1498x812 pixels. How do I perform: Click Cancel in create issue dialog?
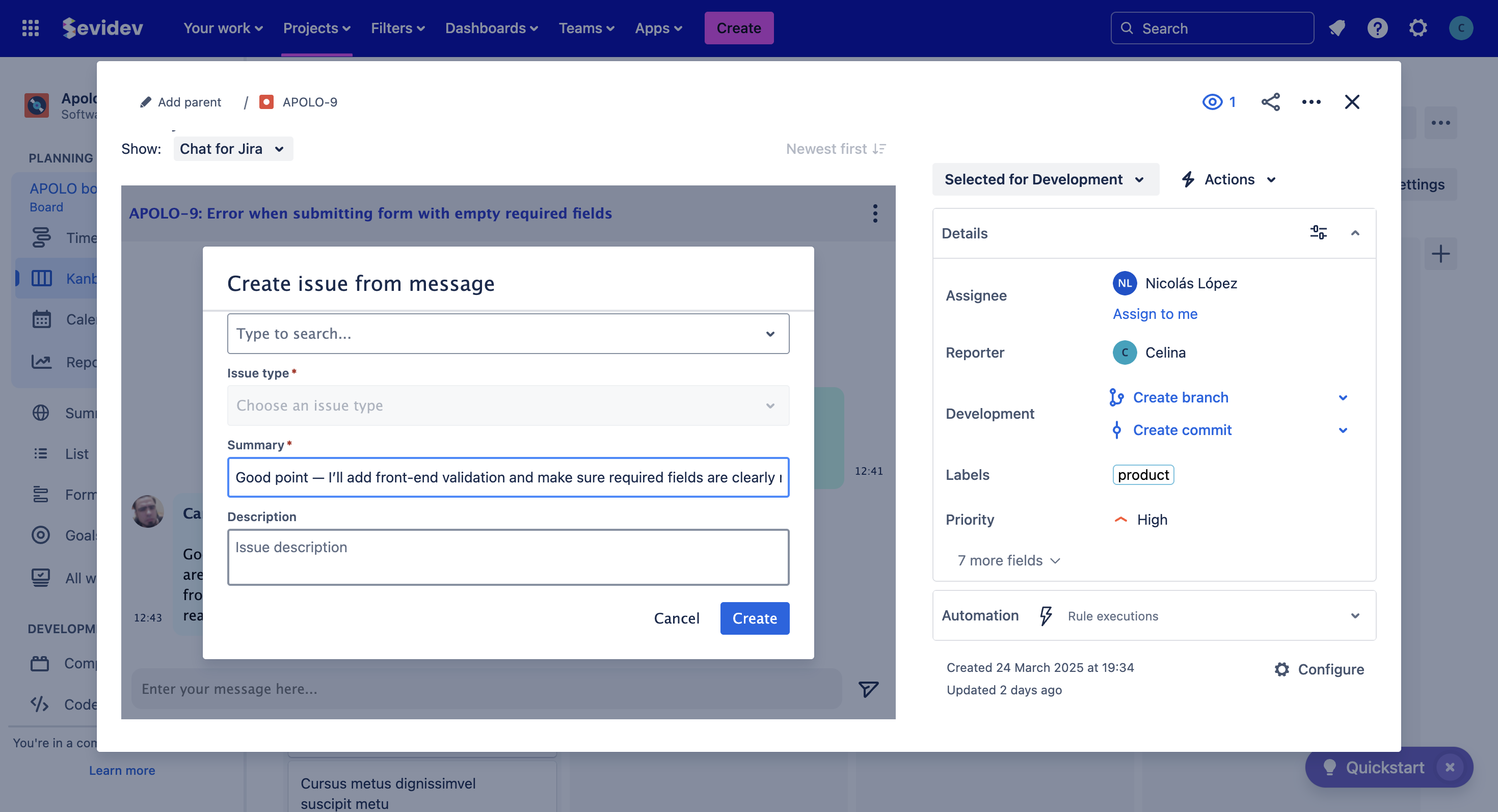click(x=676, y=618)
